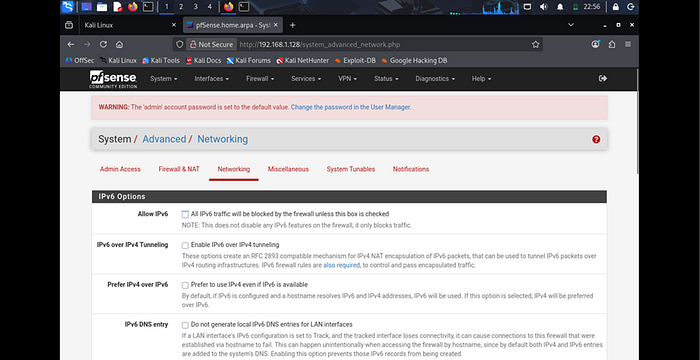Switch to the Miscellaneous tab
700x360 pixels.
click(288, 169)
